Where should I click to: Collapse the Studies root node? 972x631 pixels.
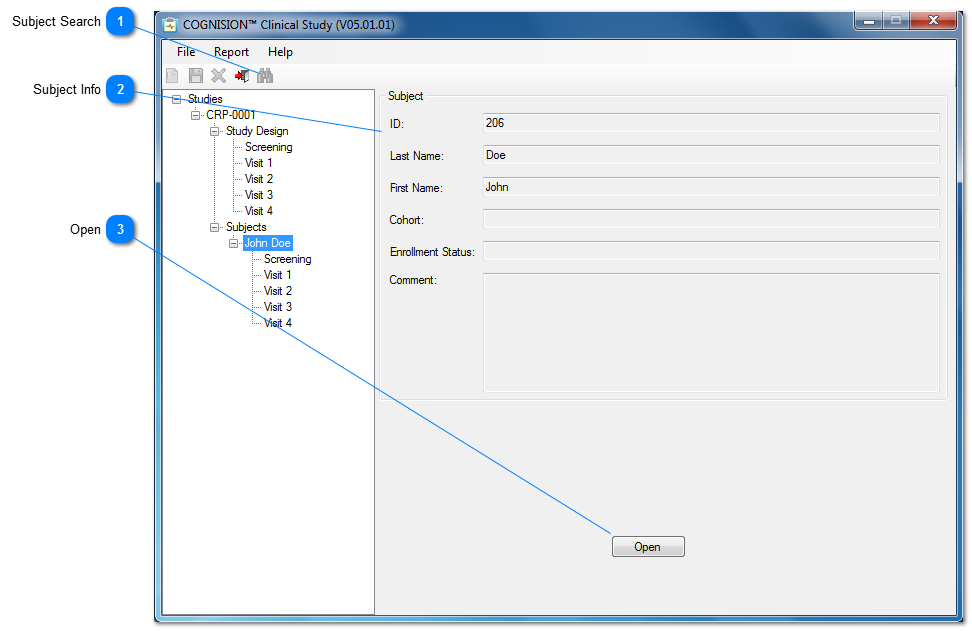click(x=177, y=99)
